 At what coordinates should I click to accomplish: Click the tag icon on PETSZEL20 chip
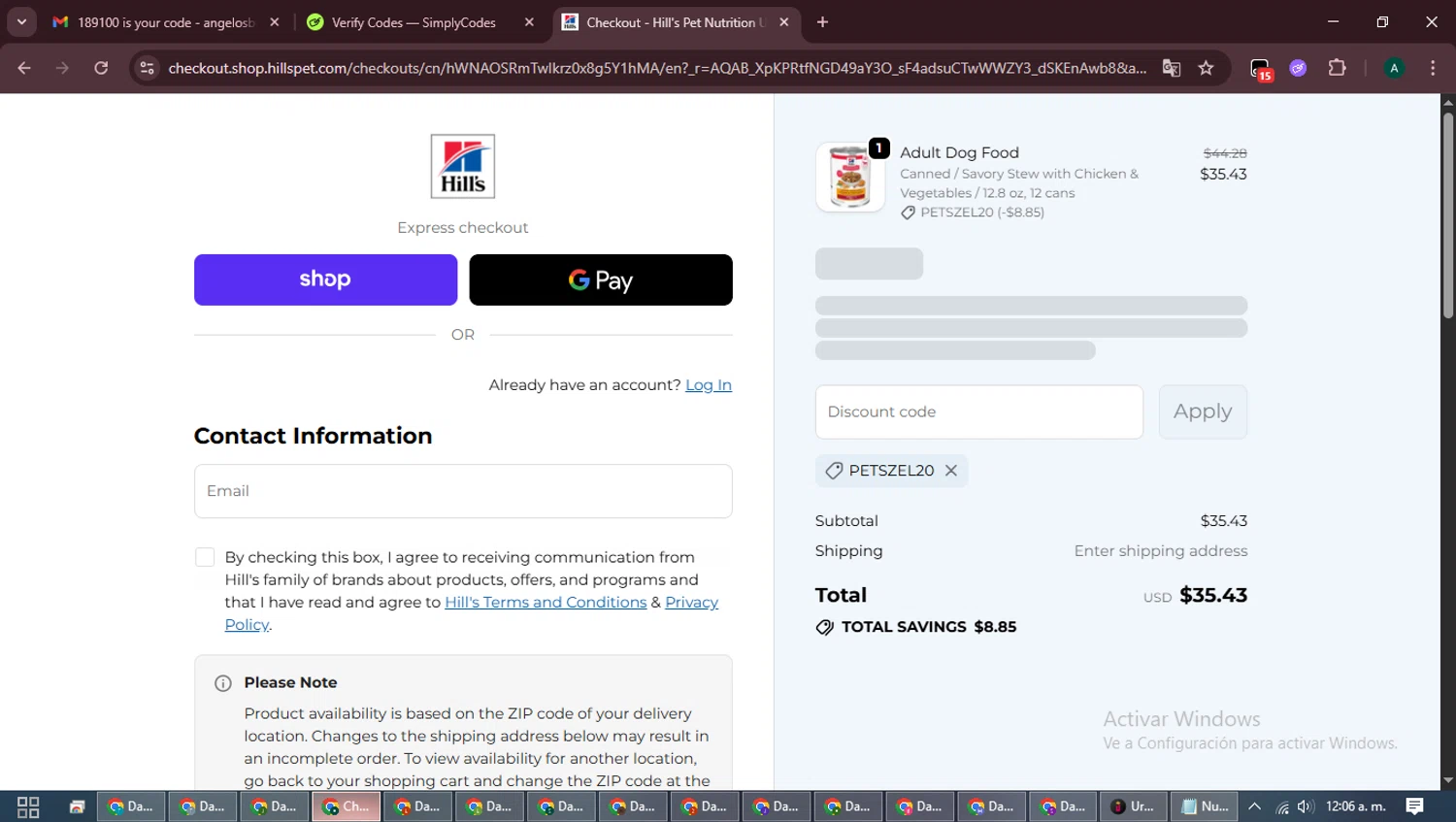pyautogui.click(x=834, y=471)
